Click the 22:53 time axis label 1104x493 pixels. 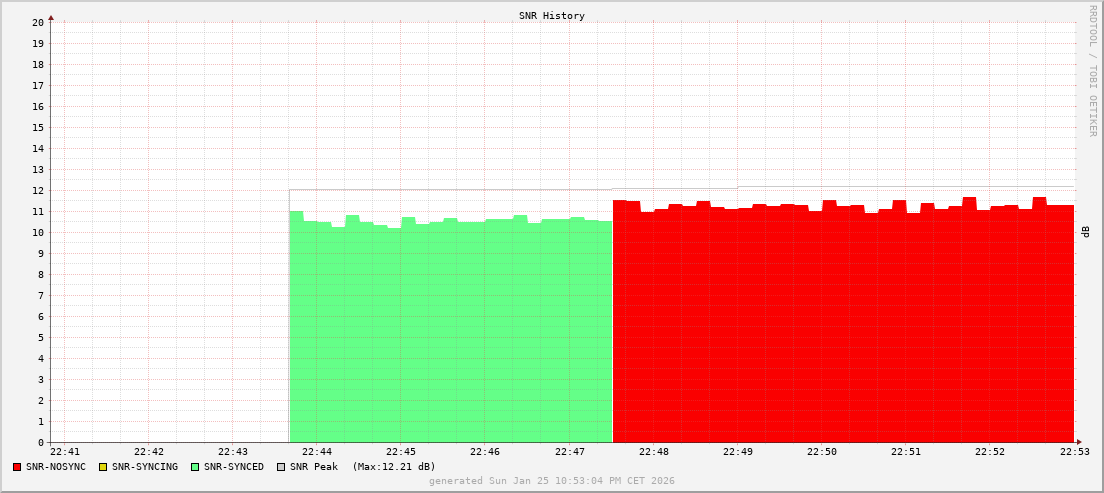tap(1074, 452)
